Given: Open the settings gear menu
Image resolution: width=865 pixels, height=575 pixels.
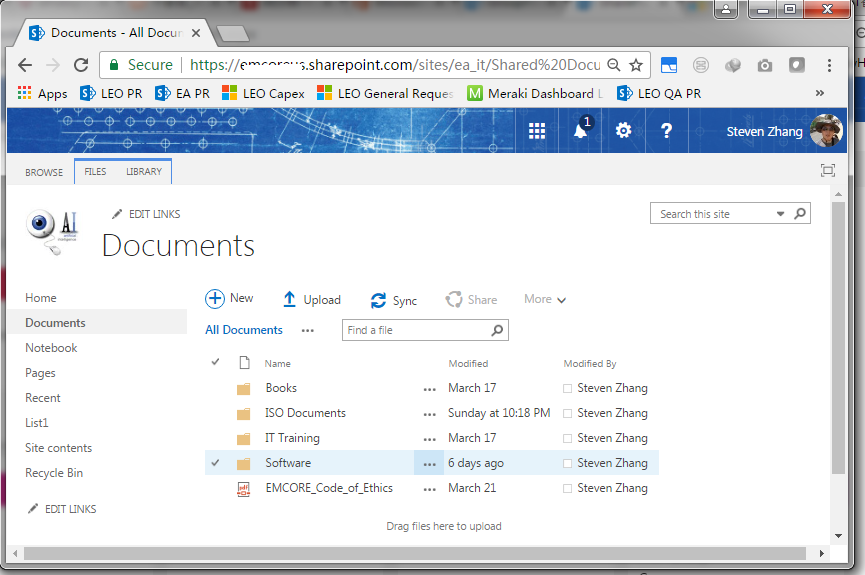Looking at the screenshot, I should [x=623, y=131].
